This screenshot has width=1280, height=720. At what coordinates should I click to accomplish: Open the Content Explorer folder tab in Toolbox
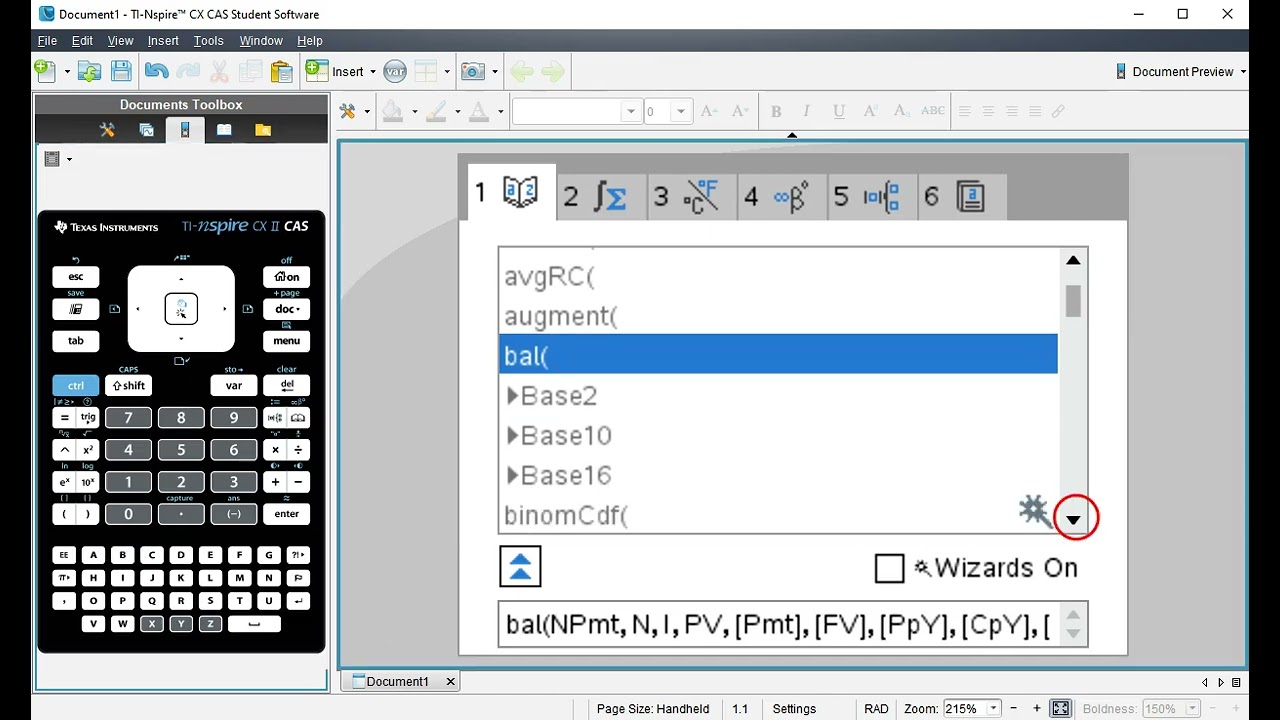[263, 130]
